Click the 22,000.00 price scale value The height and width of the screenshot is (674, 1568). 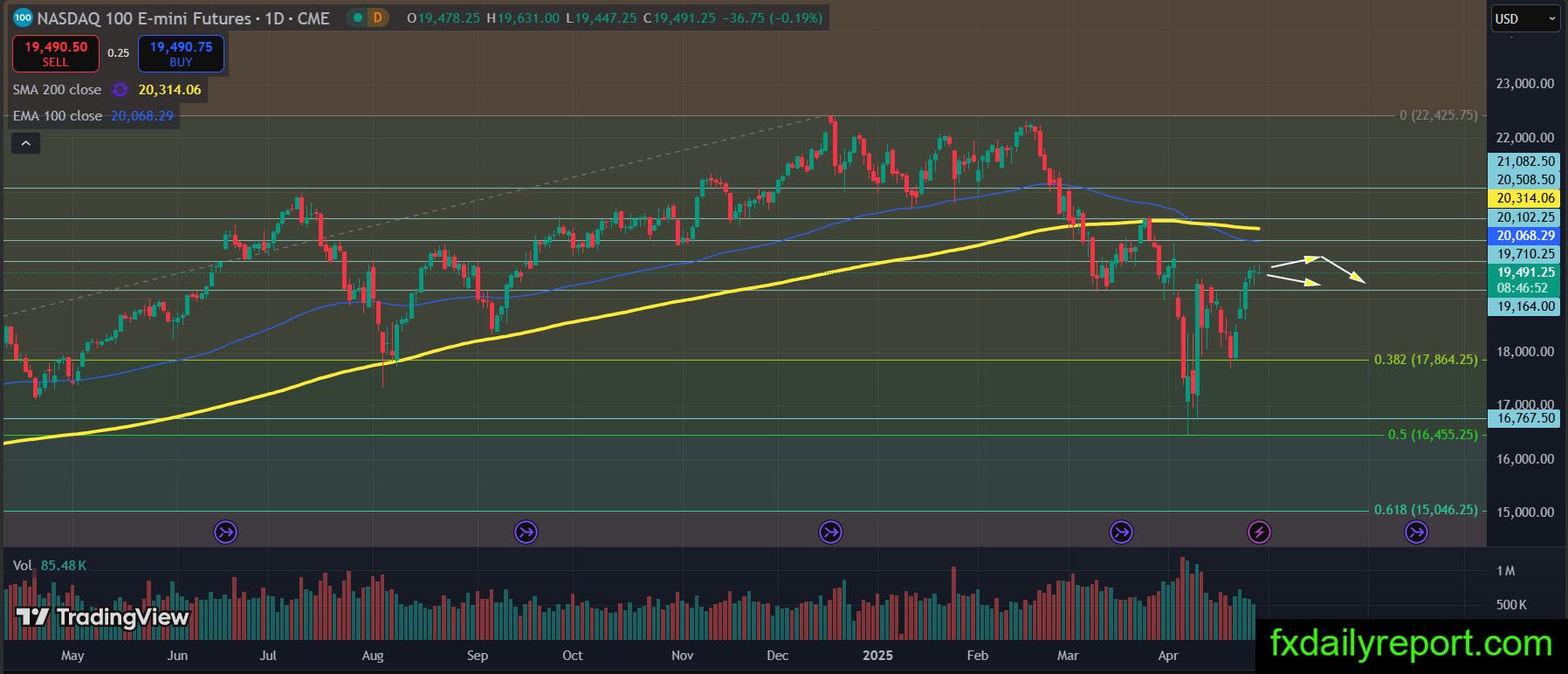[1525, 138]
